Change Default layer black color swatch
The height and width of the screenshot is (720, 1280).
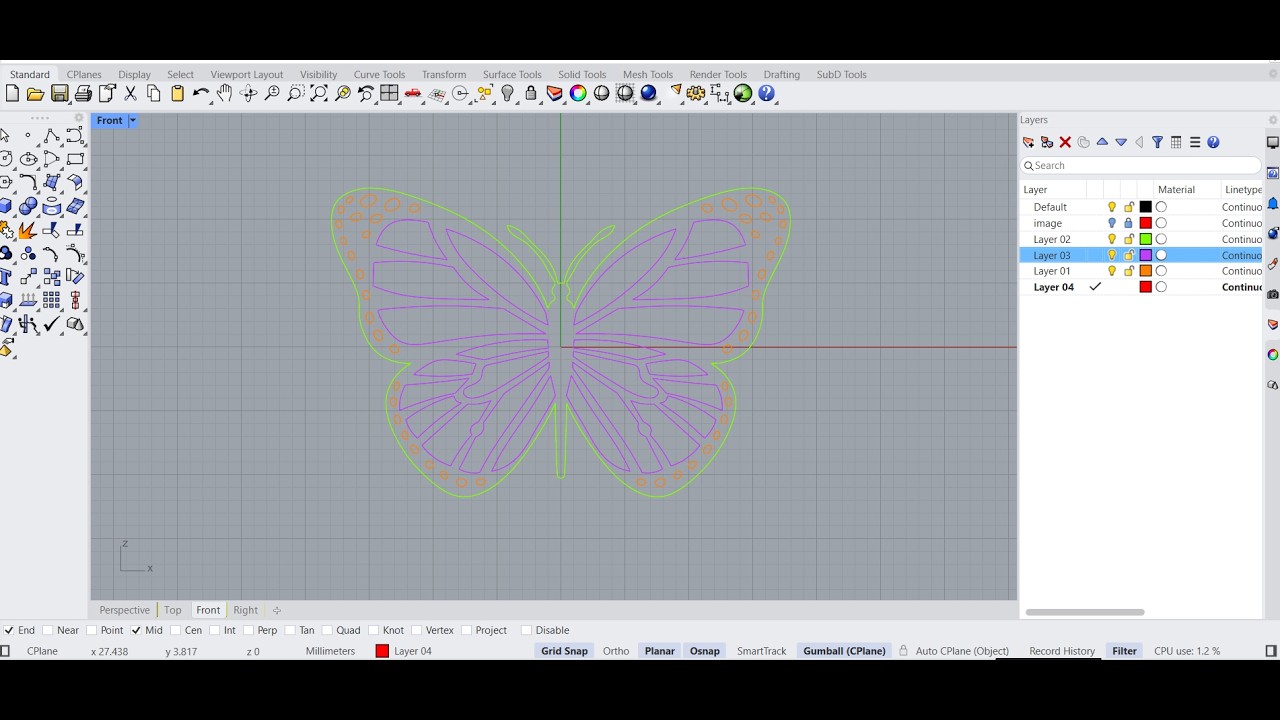tap(1146, 208)
